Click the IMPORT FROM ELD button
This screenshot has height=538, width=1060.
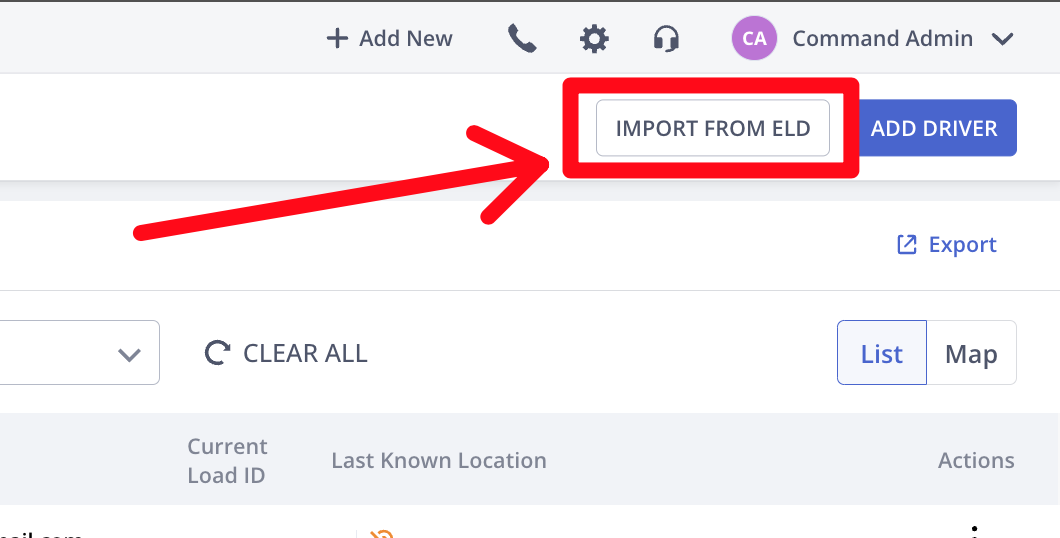[713, 128]
